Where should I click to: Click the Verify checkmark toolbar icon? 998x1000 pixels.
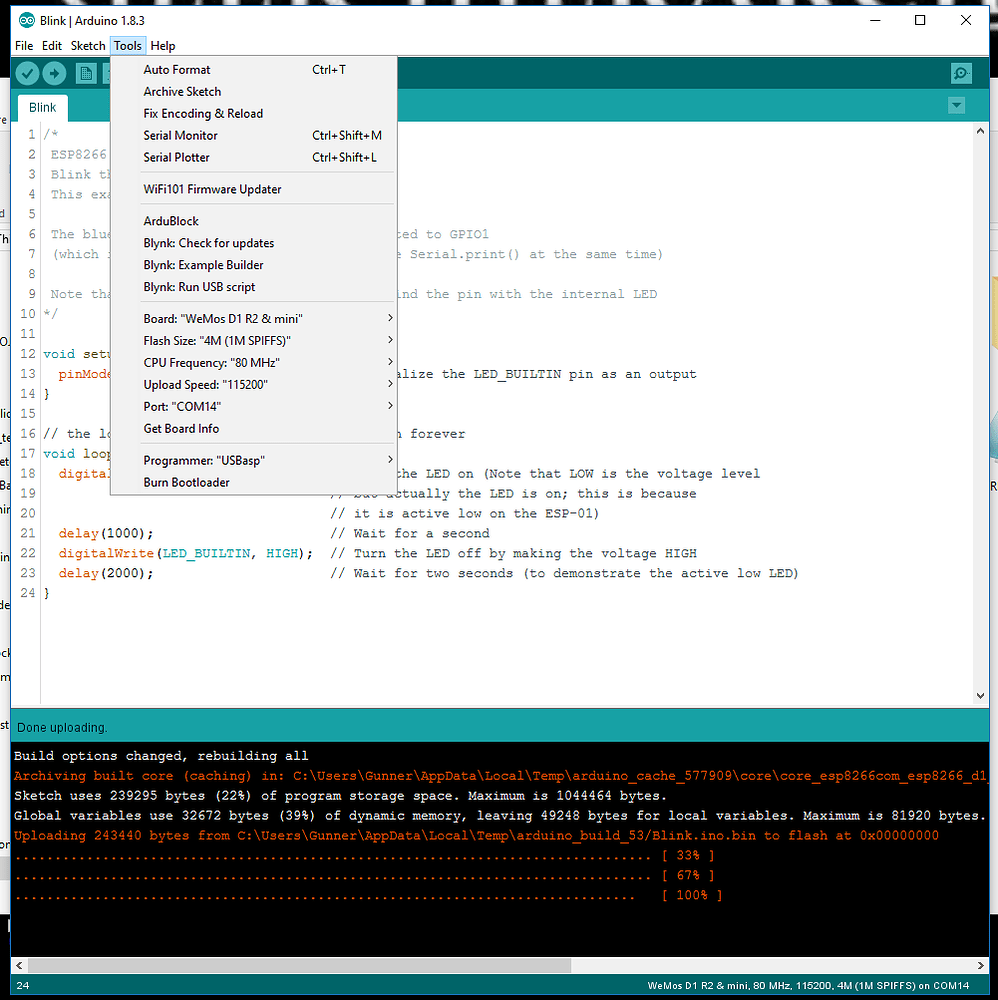27,72
